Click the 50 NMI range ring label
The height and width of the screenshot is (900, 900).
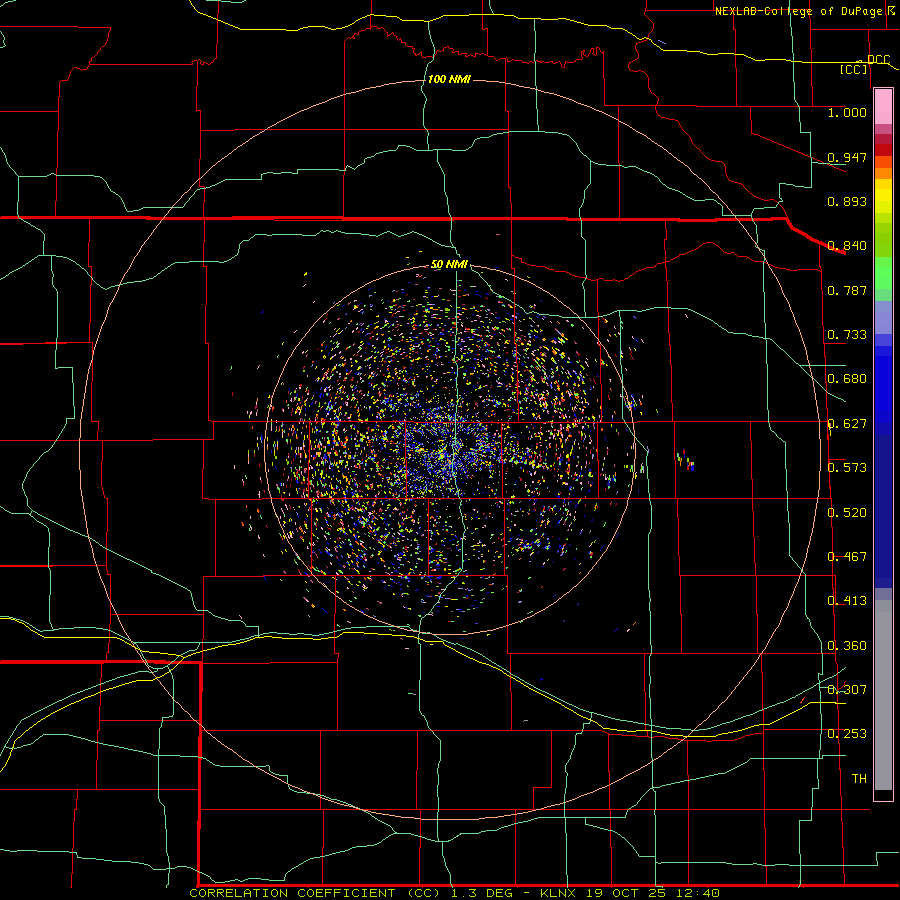(449, 264)
